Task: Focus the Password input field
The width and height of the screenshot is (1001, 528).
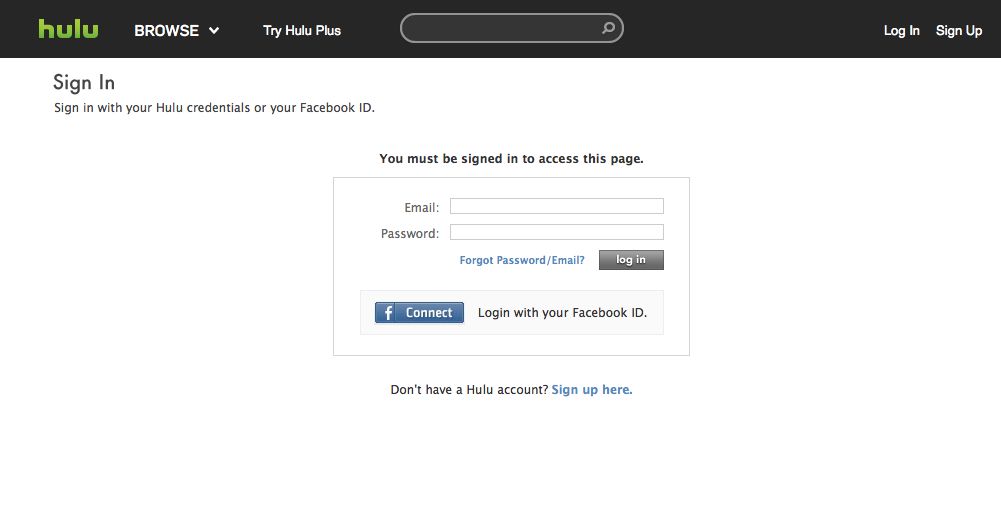Action: (557, 232)
